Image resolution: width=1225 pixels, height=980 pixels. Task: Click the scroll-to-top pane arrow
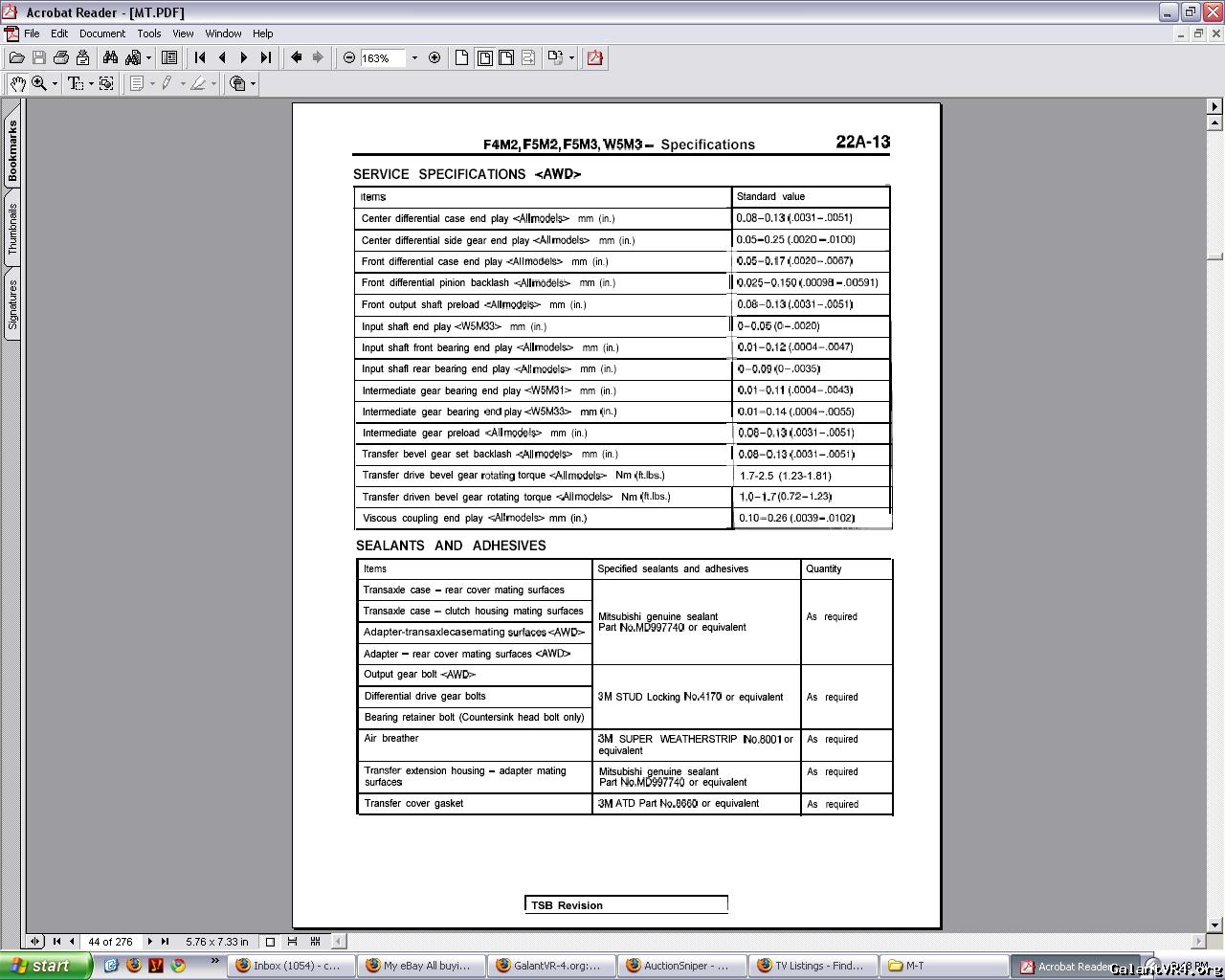1215,106
